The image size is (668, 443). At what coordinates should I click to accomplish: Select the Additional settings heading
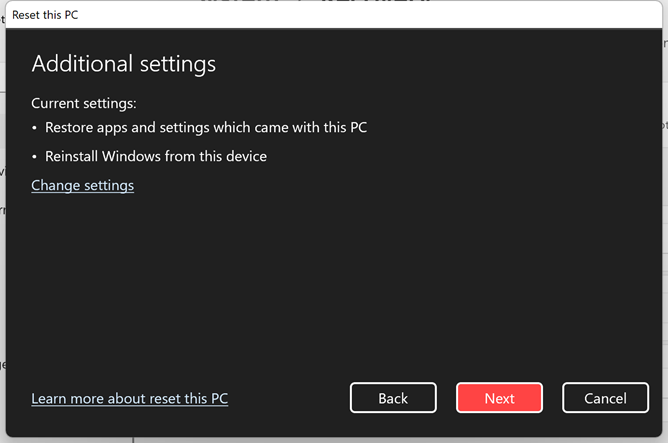[x=124, y=64]
